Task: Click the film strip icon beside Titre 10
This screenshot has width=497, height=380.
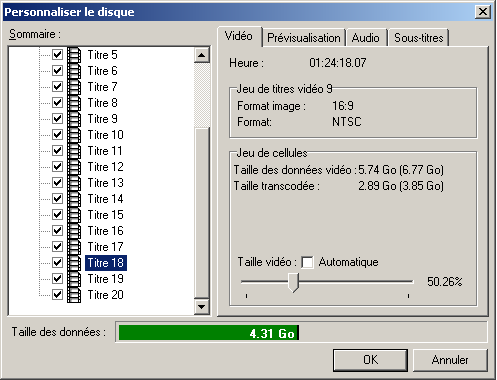Action: pos(74,135)
